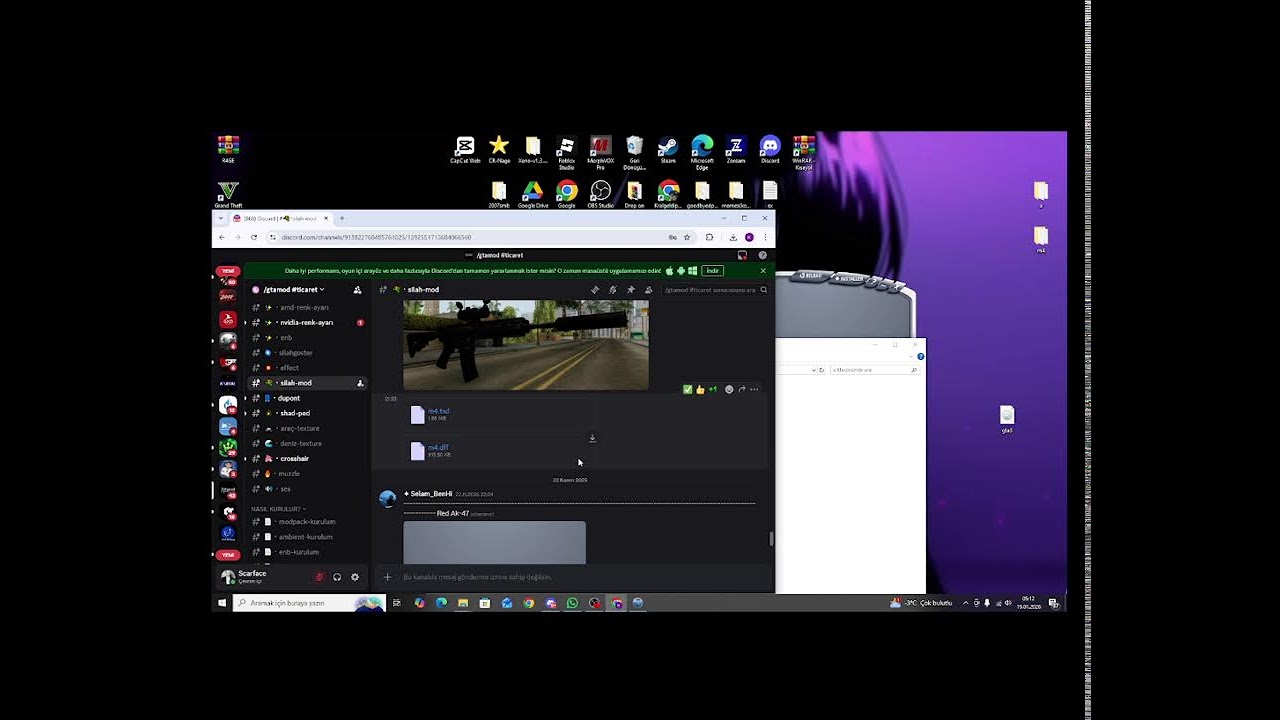Toggle notification settings bell icon in header
The image size is (1280, 720).
[613, 290]
